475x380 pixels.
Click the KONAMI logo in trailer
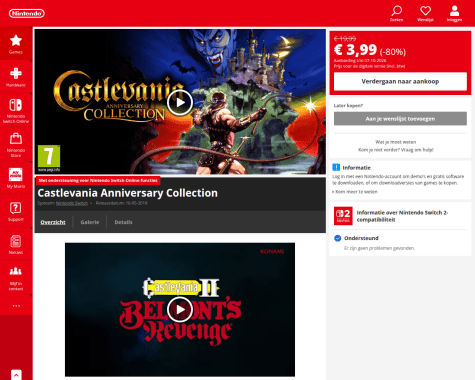click(x=272, y=251)
